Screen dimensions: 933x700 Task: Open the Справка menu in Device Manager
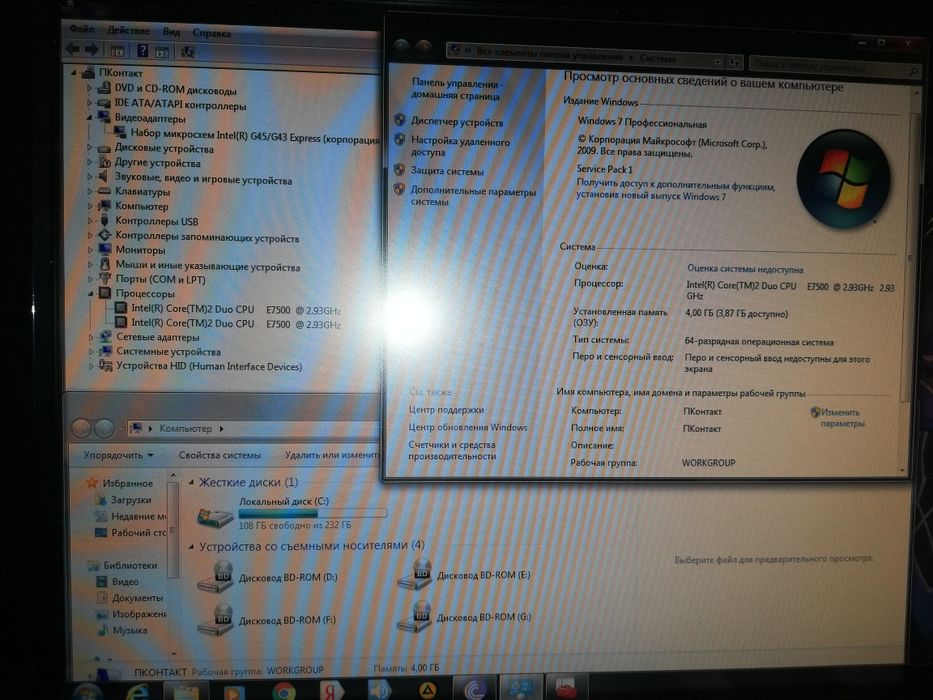coord(211,33)
